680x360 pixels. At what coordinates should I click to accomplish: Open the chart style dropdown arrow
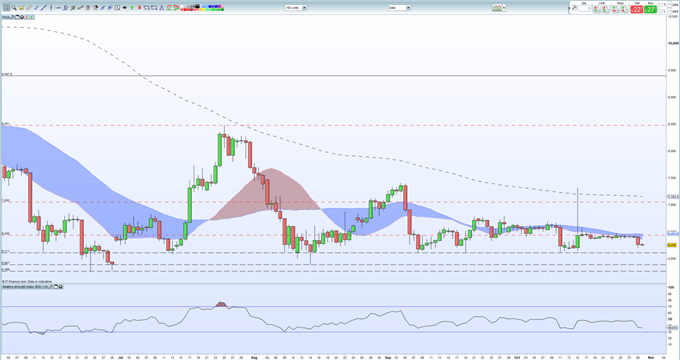coord(504,8)
